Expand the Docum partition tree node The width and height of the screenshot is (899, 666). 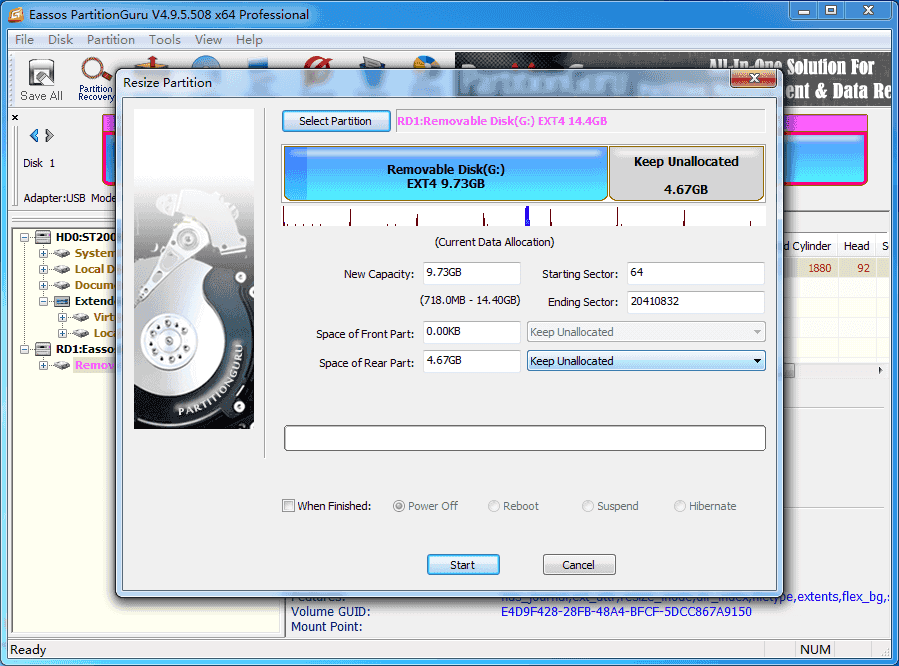43,285
